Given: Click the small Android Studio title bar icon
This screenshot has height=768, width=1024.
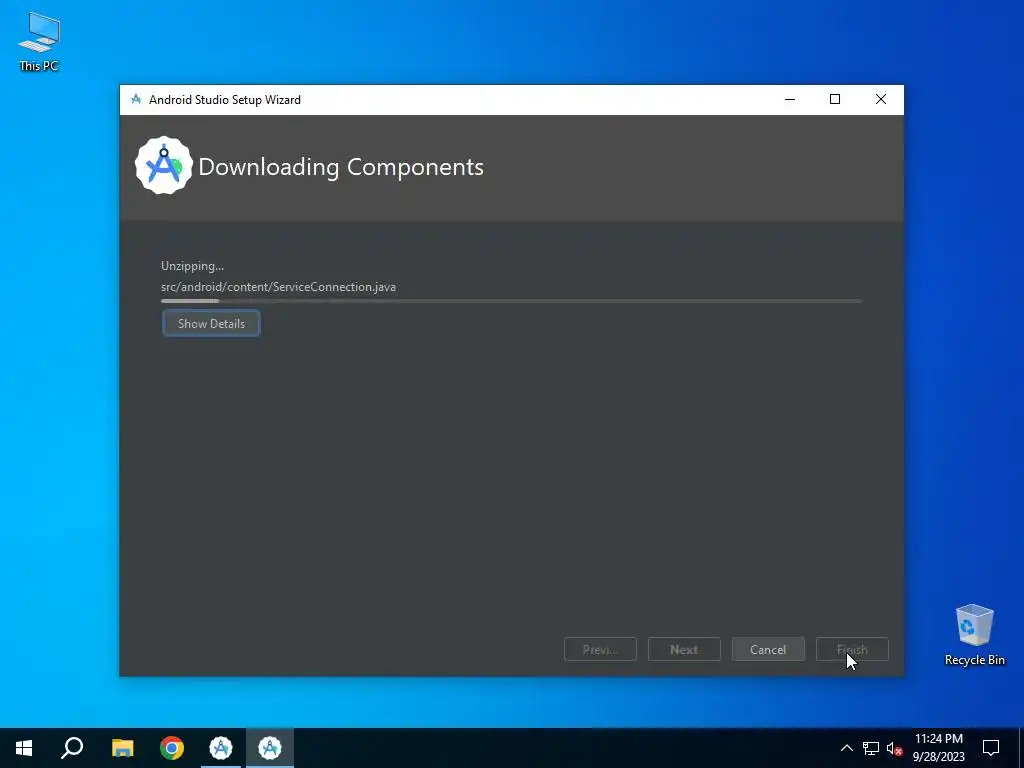Looking at the screenshot, I should tap(136, 99).
